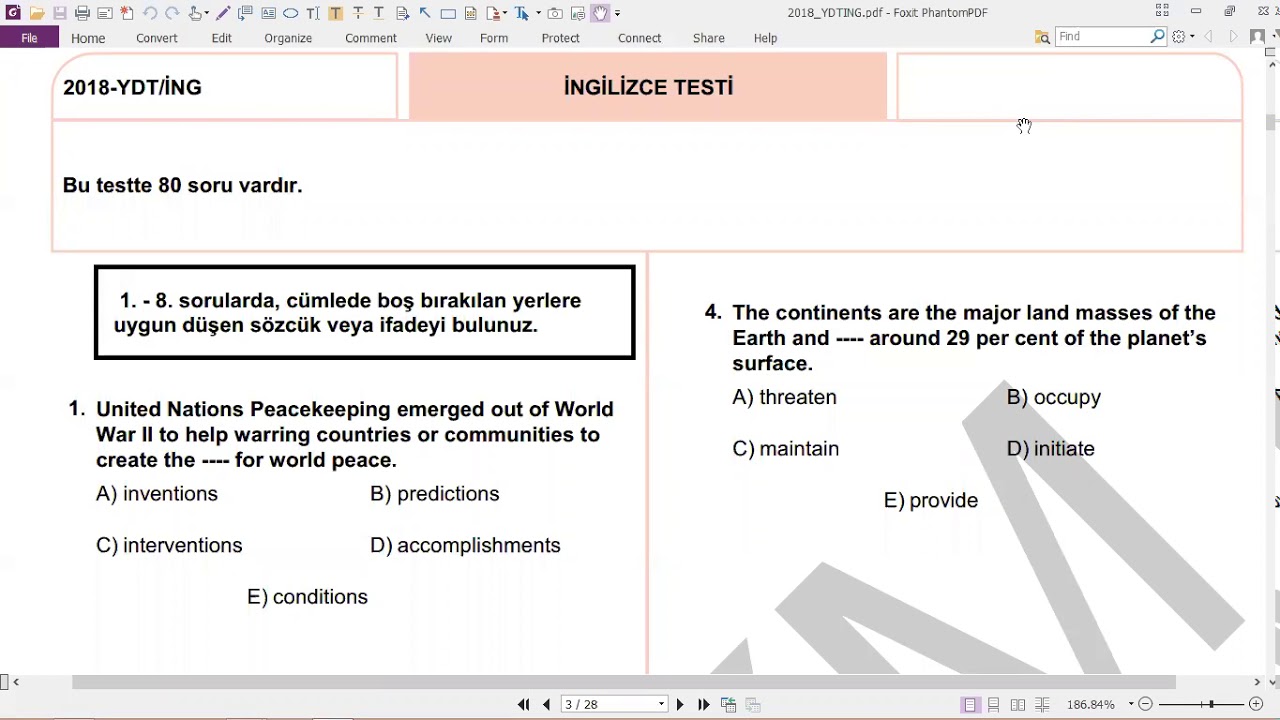Enable continuous facing view mode
1280x720 pixels.
coord(1042,705)
